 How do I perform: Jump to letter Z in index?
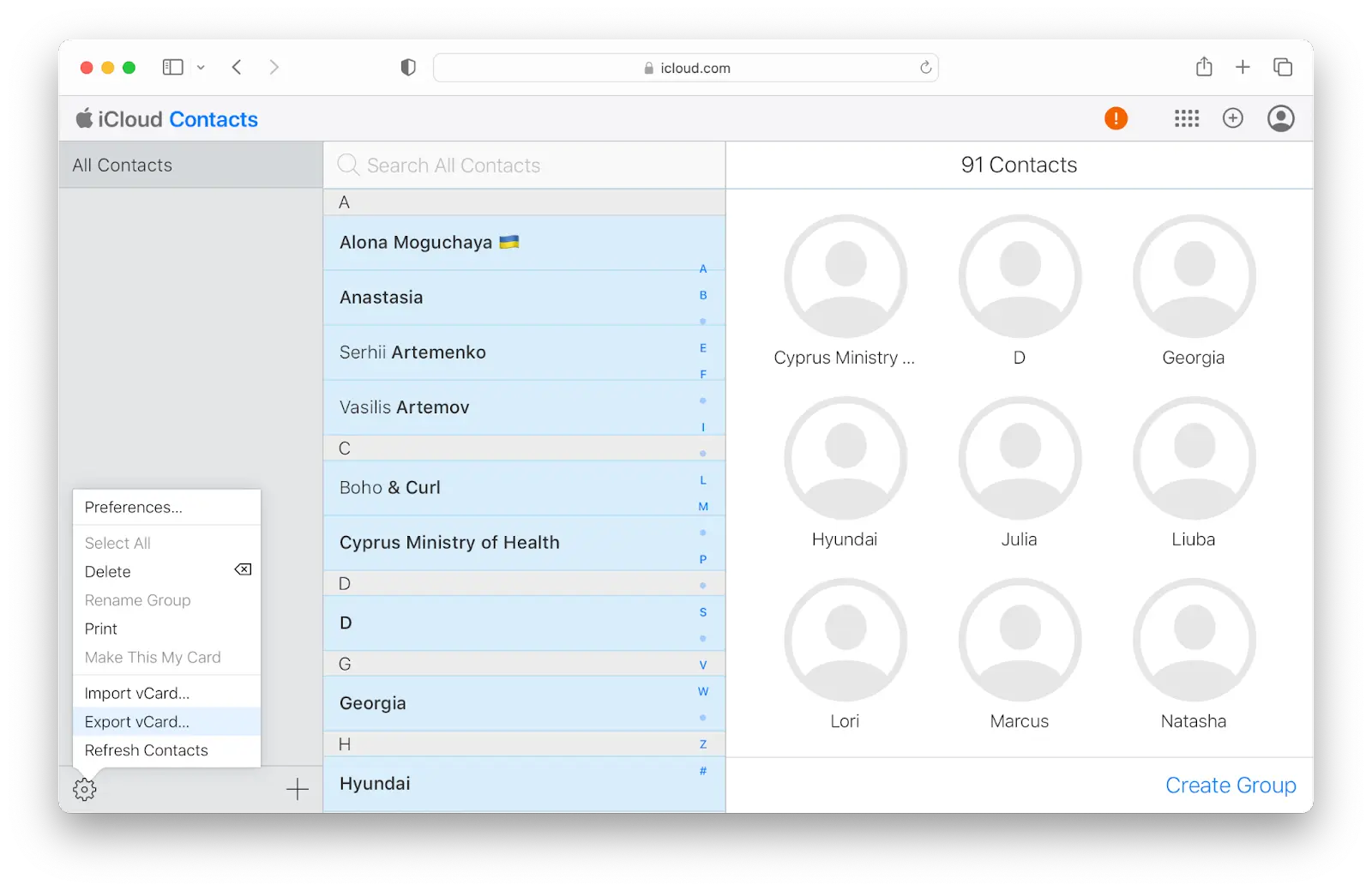703,744
